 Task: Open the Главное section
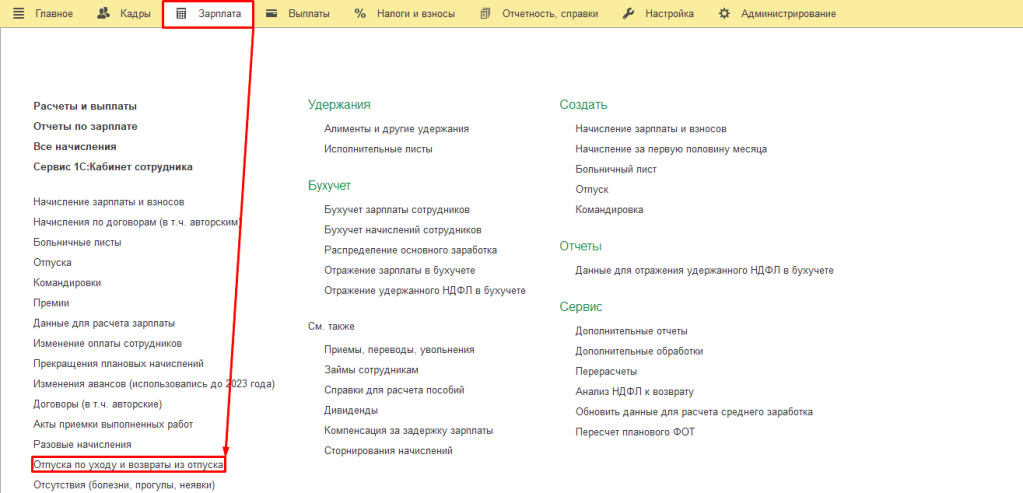point(54,14)
